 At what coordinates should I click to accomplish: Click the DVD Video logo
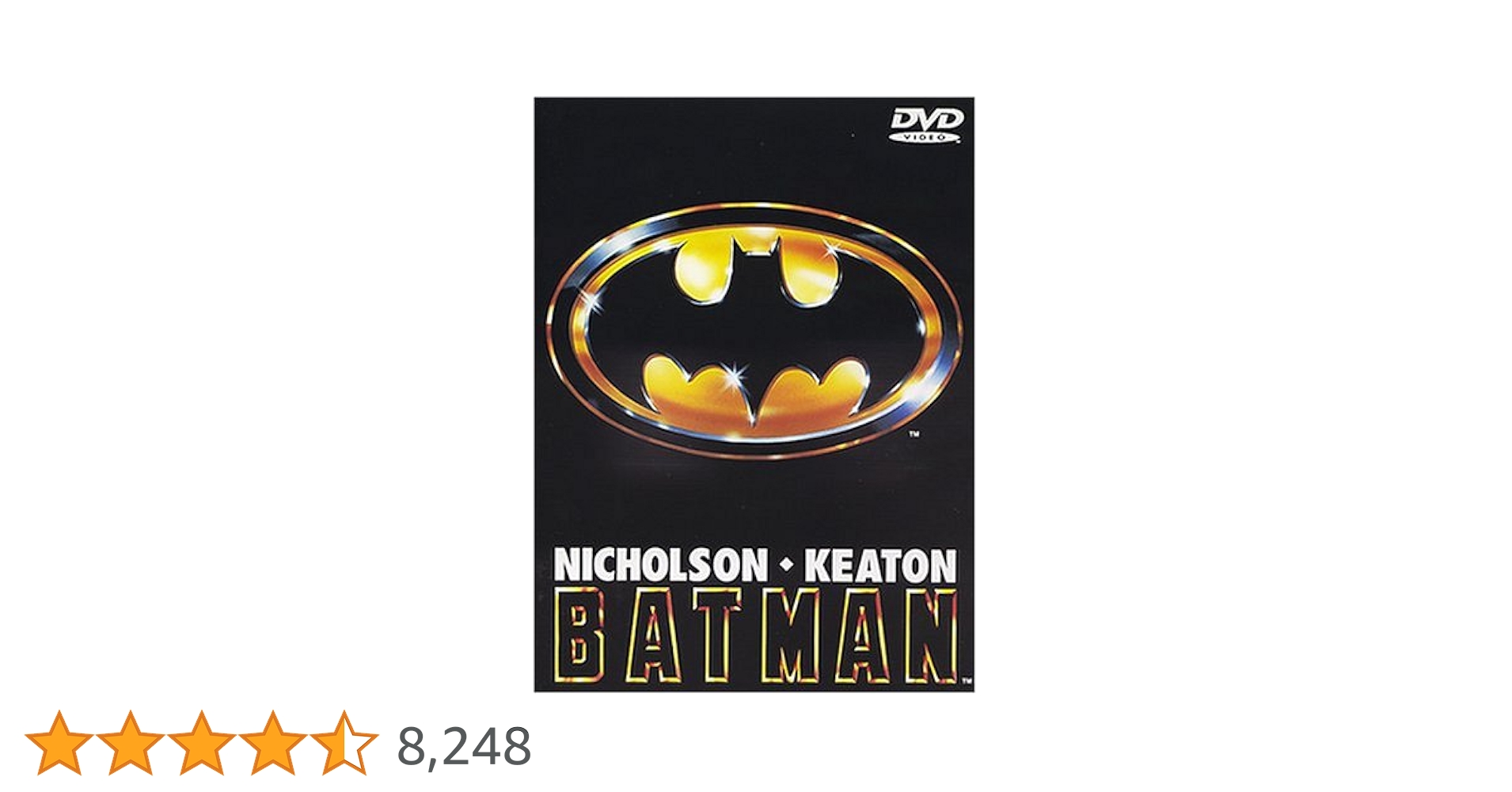926,125
